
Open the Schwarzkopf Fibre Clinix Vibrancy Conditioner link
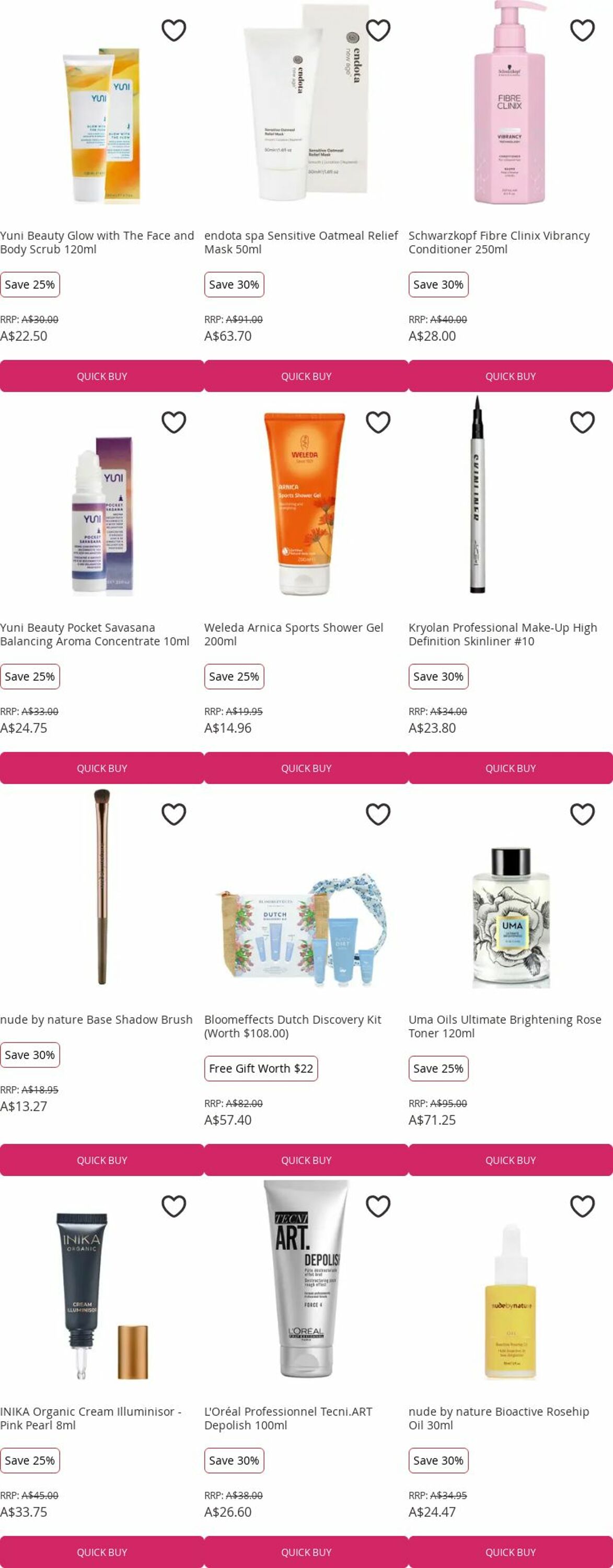pos(499,243)
